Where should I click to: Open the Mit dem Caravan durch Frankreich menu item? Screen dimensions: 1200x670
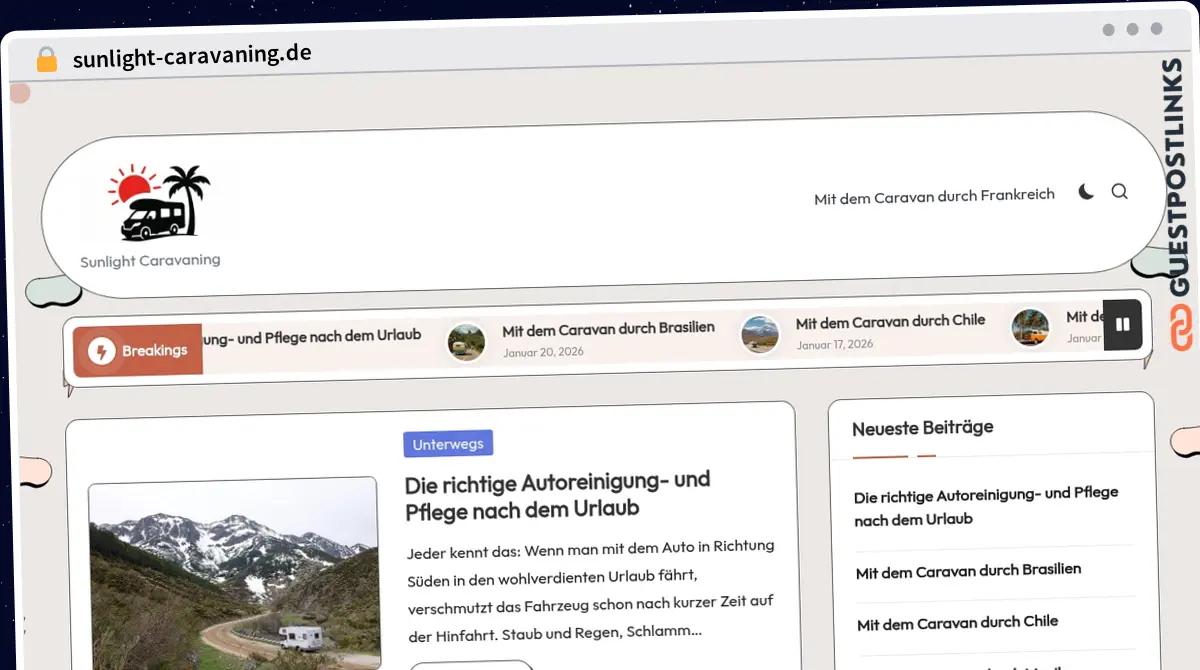pos(934,196)
